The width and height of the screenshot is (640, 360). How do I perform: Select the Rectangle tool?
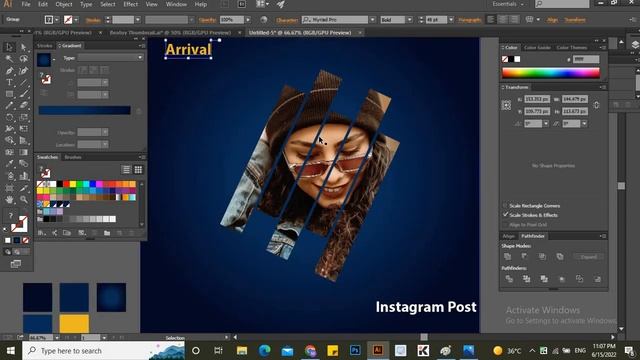tap(9, 94)
